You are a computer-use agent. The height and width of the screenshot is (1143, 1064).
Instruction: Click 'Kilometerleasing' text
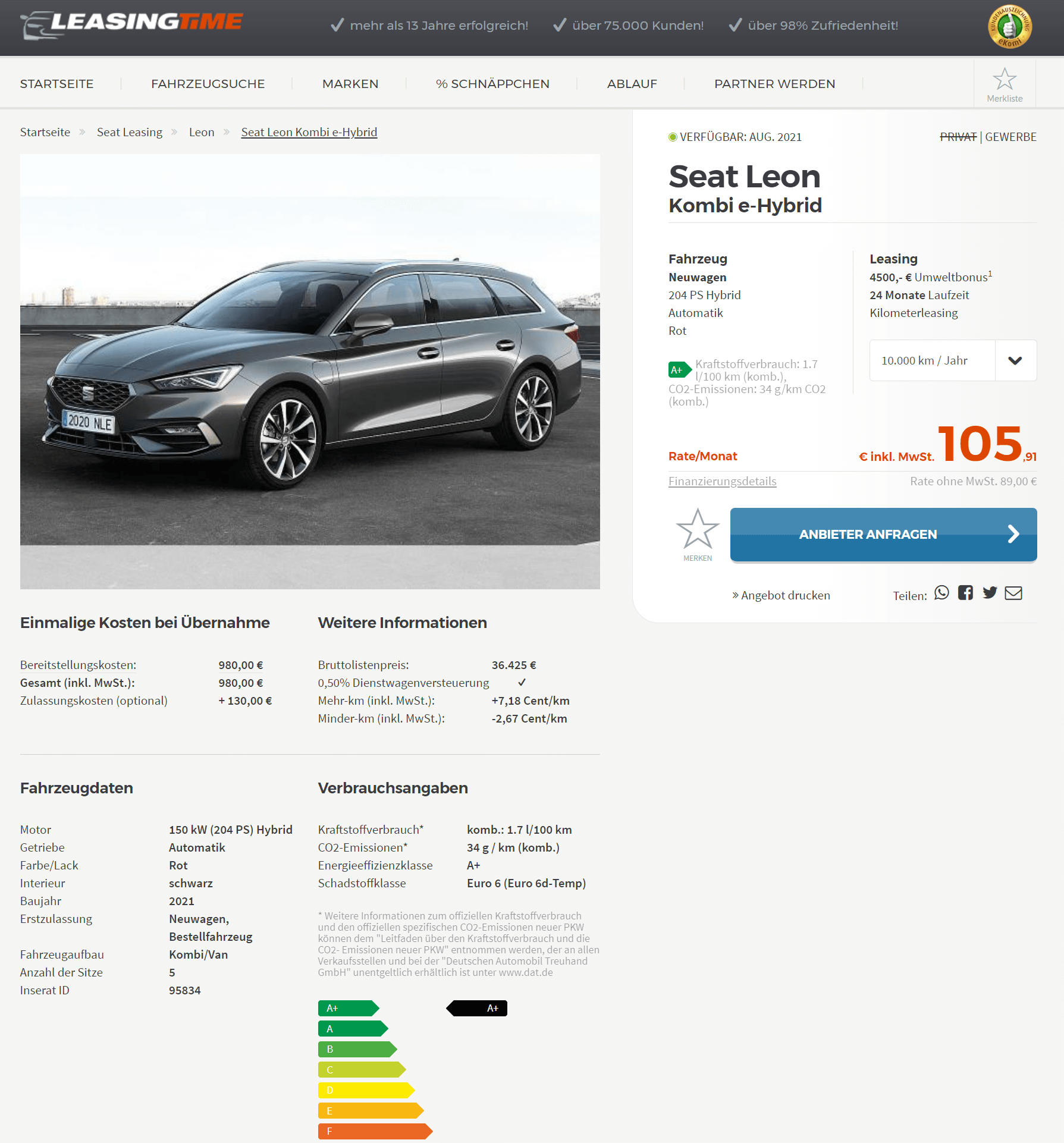click(x=914, y=313)
